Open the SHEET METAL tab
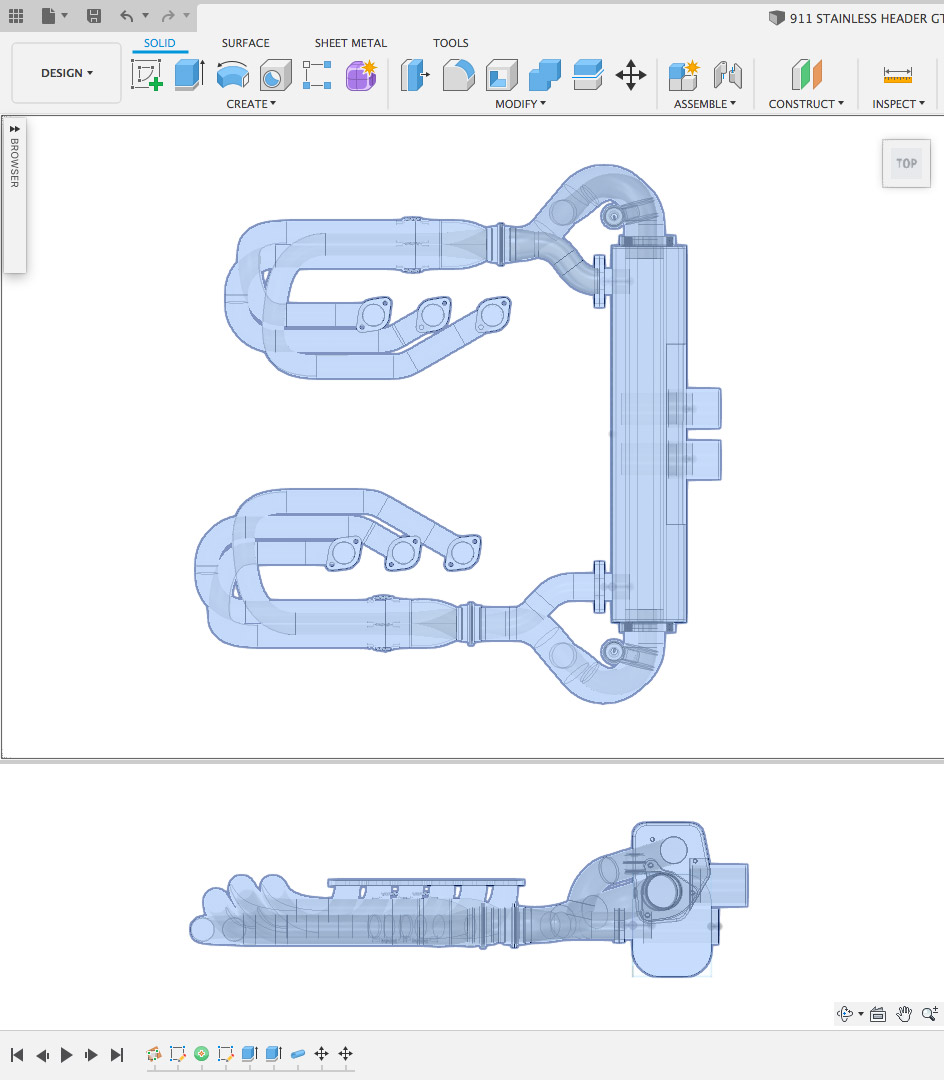This screenshot has width=944, height=1080. coord(351,43)
